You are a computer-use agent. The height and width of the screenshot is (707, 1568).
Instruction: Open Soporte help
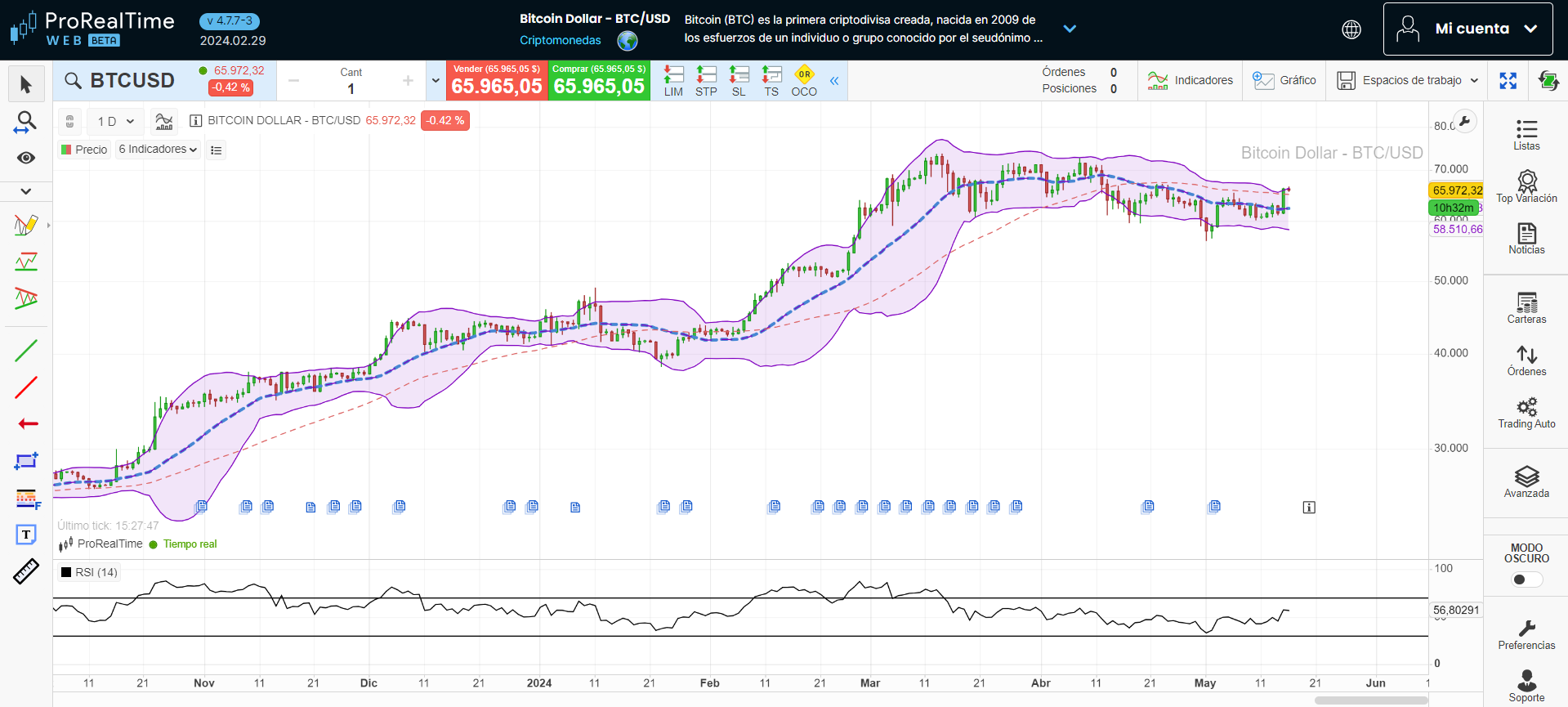[1526, 687]
